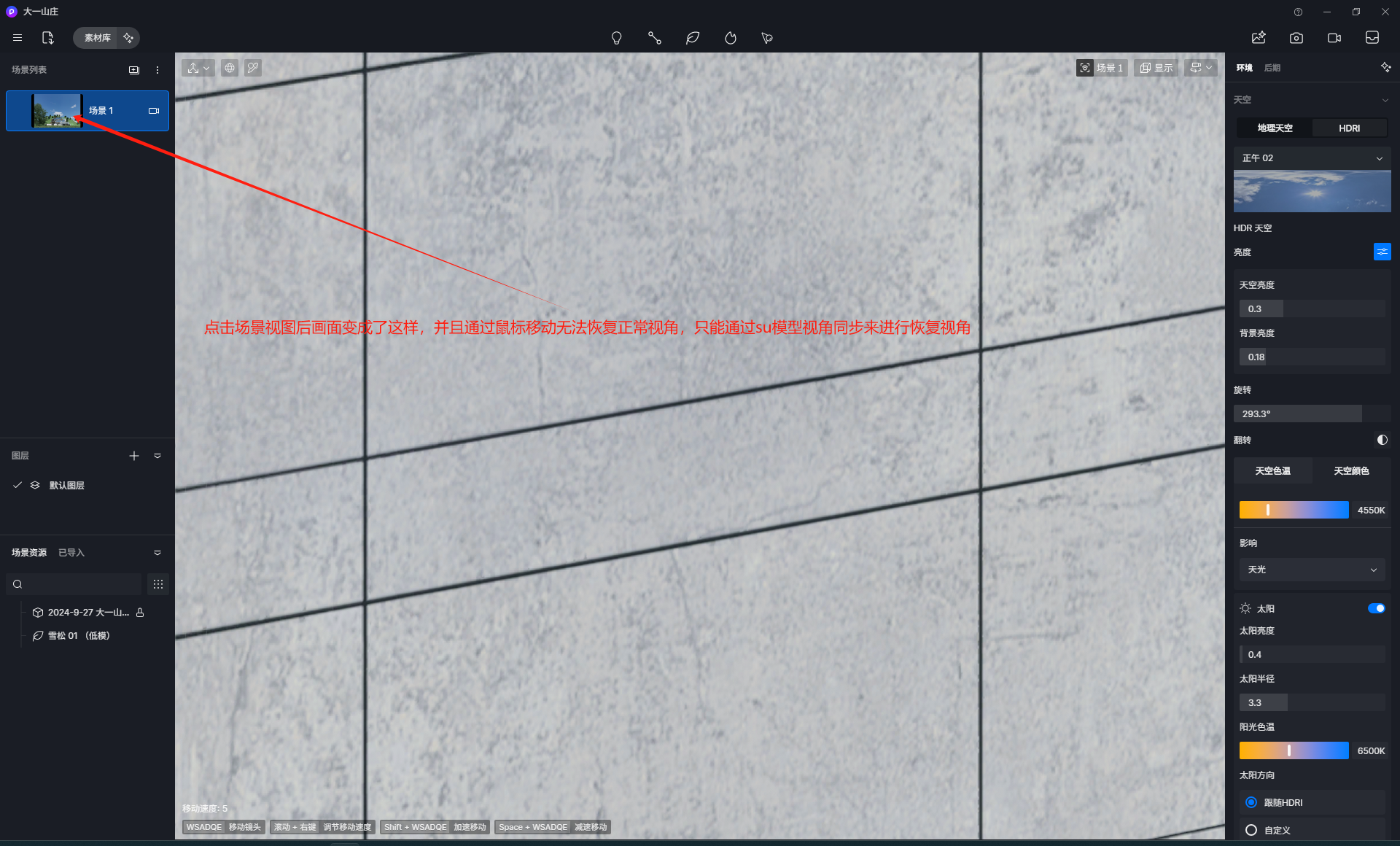Click the AI sparkle icon beside 素材库

pos(128,38)
